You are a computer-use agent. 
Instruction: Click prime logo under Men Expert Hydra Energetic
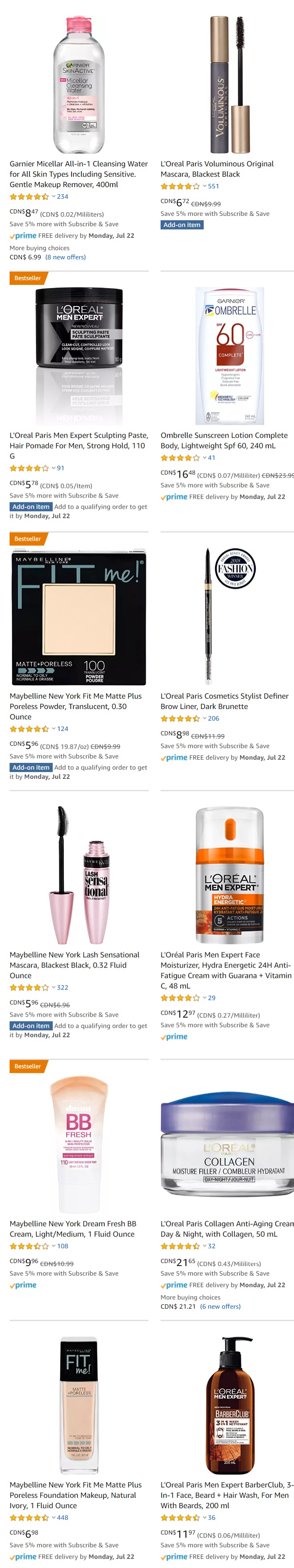[x=174, y=1037]
